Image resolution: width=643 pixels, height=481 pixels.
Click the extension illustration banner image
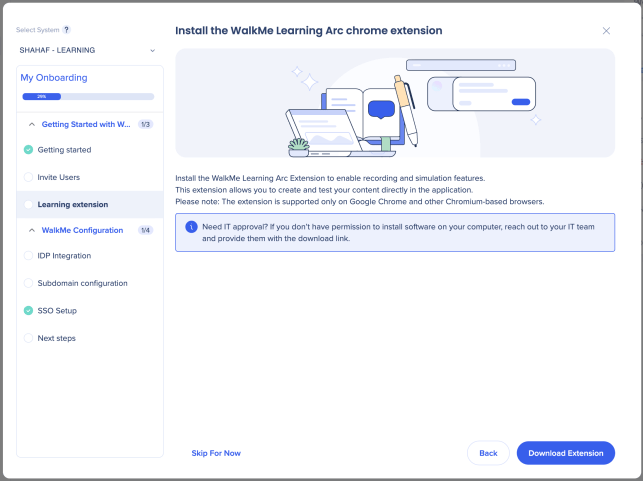395,103
